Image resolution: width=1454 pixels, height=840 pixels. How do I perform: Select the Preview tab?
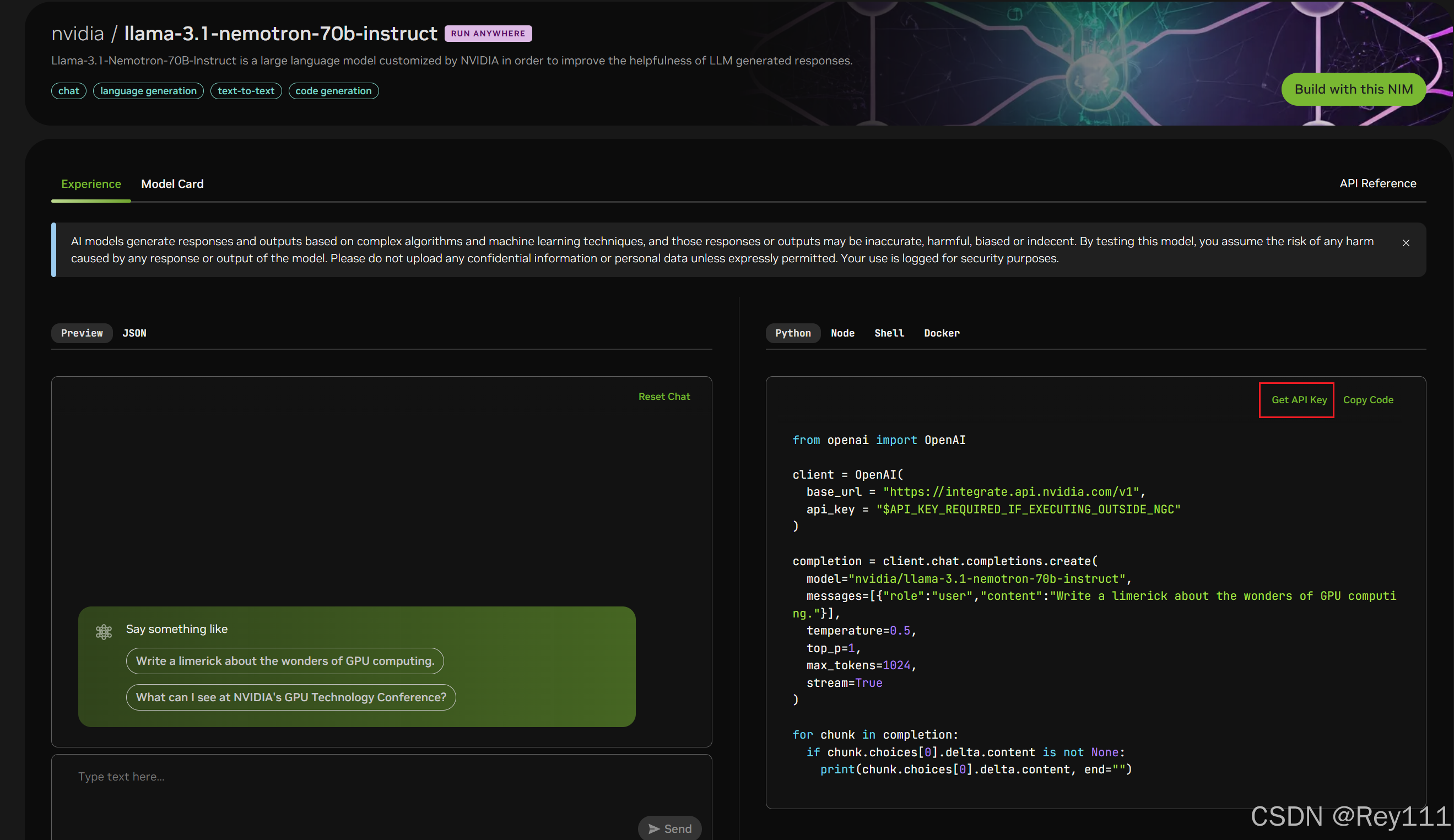pyautogui.click(x=82, y=333)
